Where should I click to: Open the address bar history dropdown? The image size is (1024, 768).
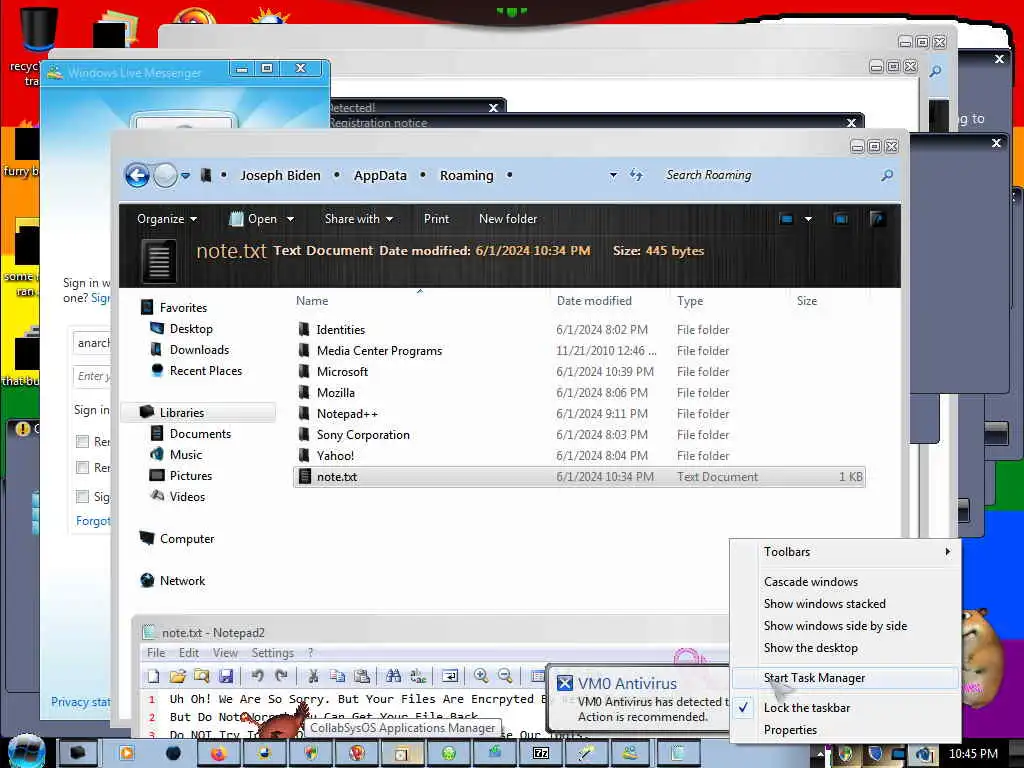[613, 175]
